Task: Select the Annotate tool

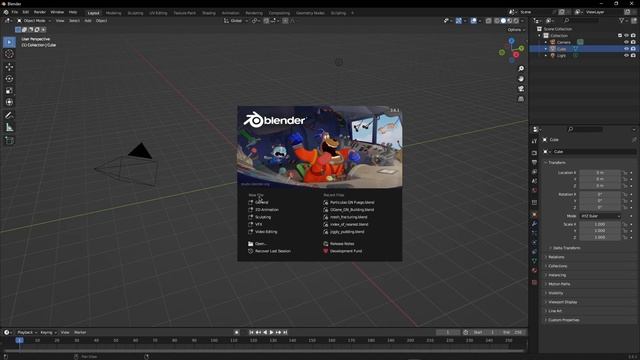Action: pyautogui.click(x=9, y=116)
